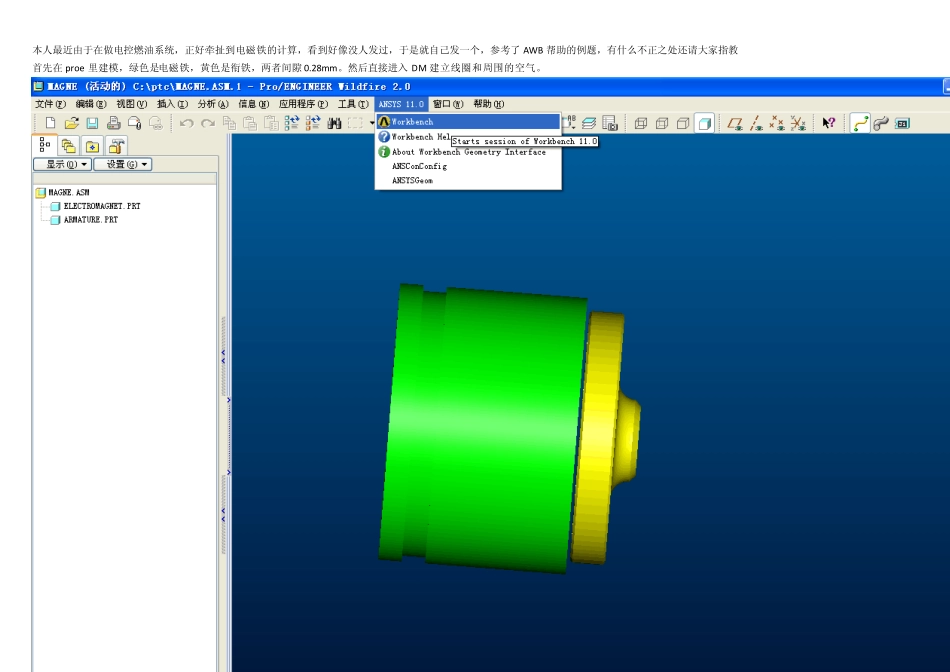Open the Layers icon in the toolbar
950x672 pixels.
pos(589,123)
